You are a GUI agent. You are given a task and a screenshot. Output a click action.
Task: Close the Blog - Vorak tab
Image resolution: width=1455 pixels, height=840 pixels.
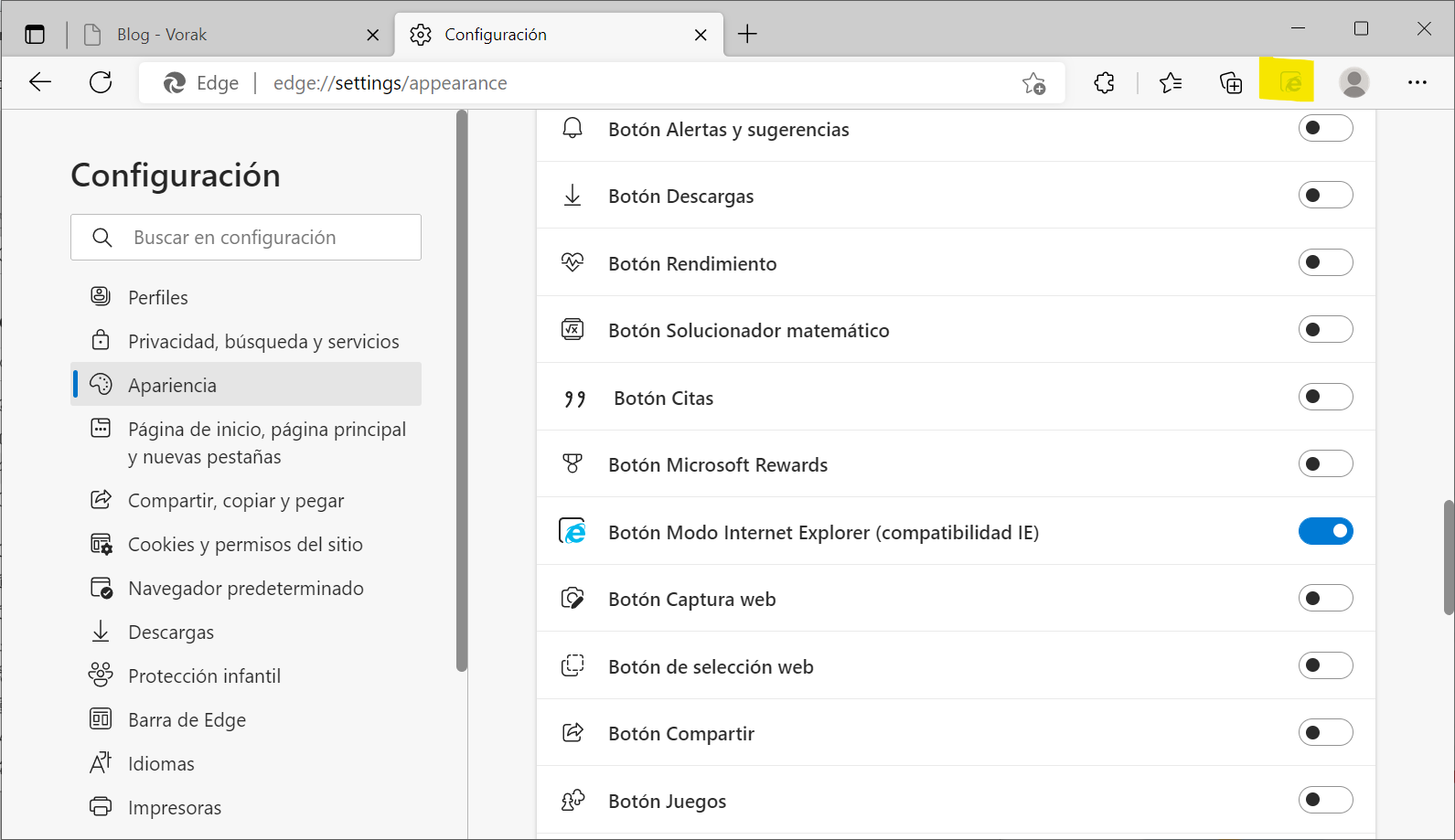(x=373, y=35)
